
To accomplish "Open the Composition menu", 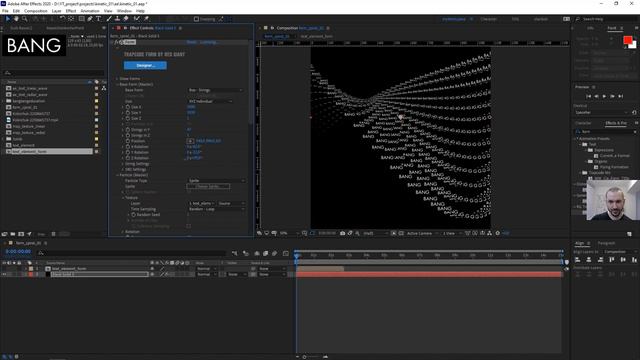I will (x=36, y=11).
